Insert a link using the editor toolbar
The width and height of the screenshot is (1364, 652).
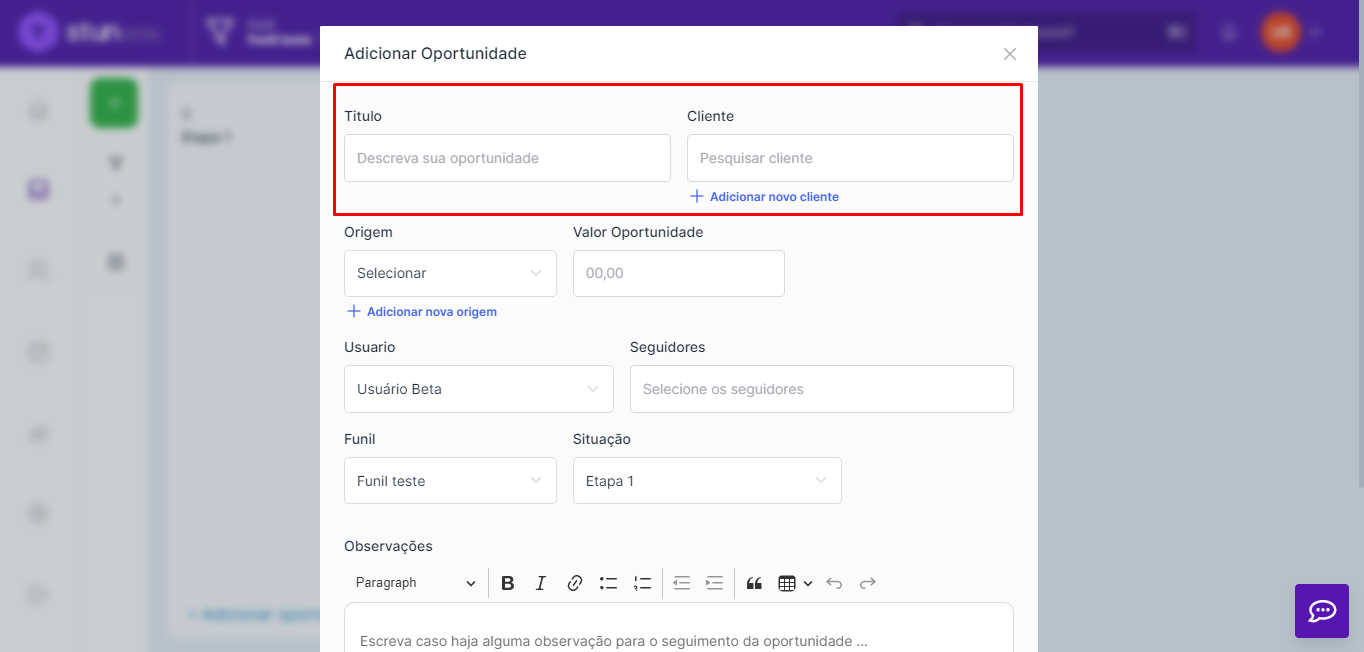tap(575, 583)
